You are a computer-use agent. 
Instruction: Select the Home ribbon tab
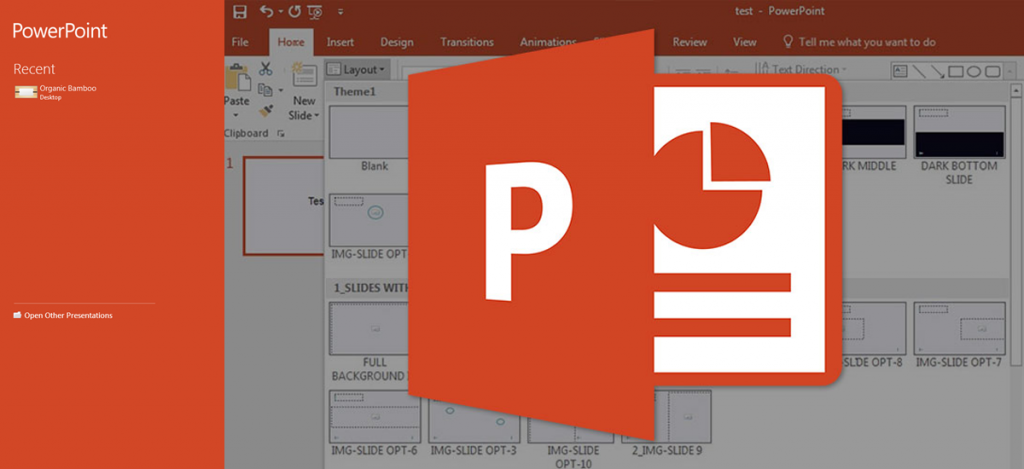(x=291, y=42)
